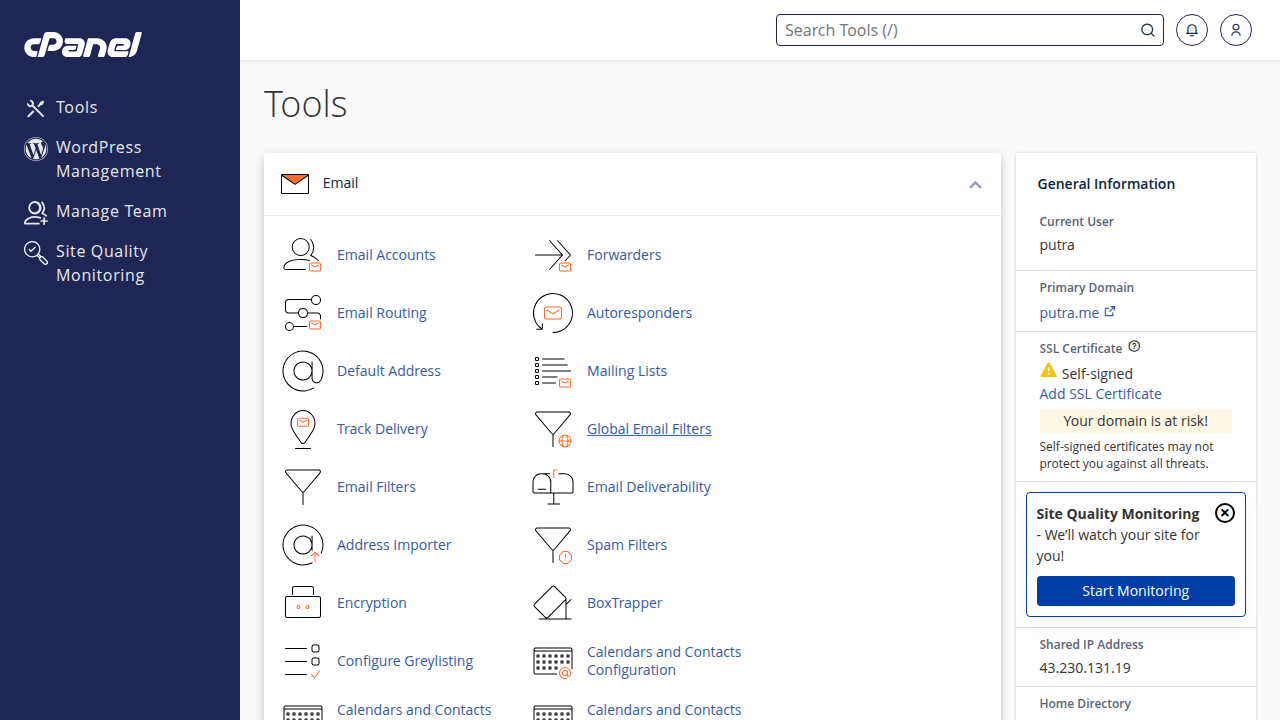
Task: Click the Mailing Lists icon
Action: coord(552,371)
